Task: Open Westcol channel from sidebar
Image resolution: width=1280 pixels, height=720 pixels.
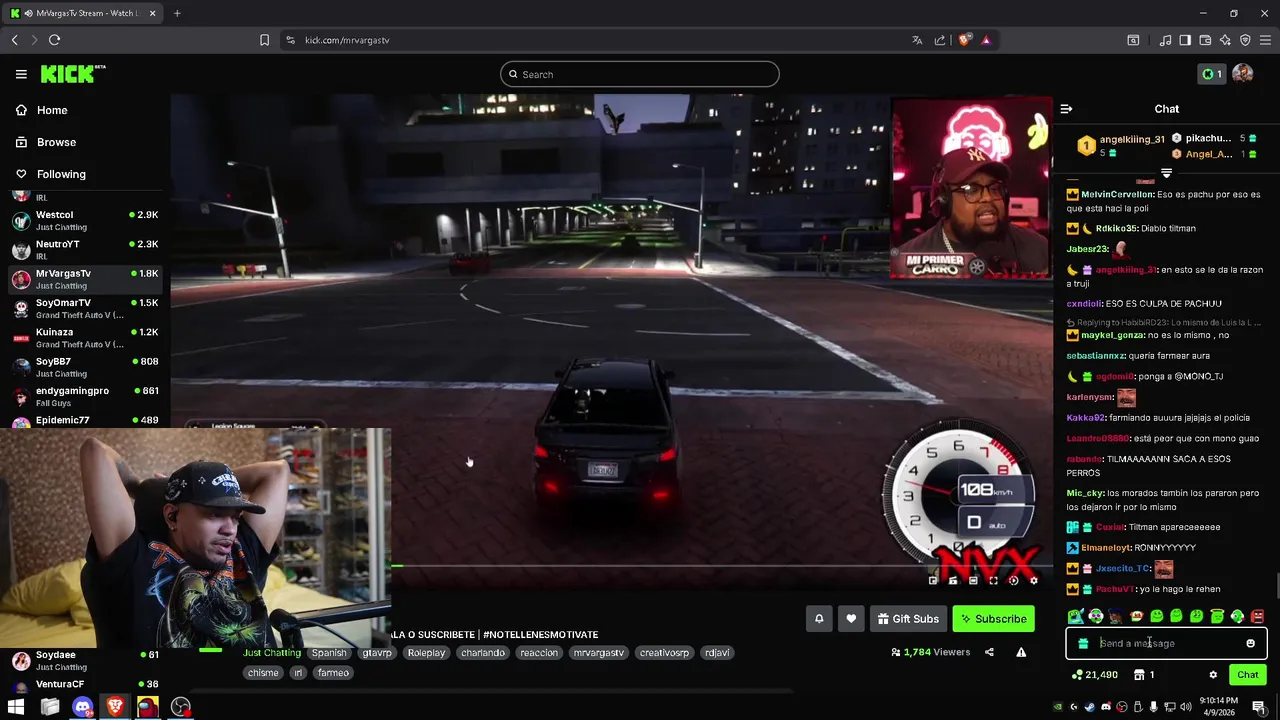Action: coord(85,221)
